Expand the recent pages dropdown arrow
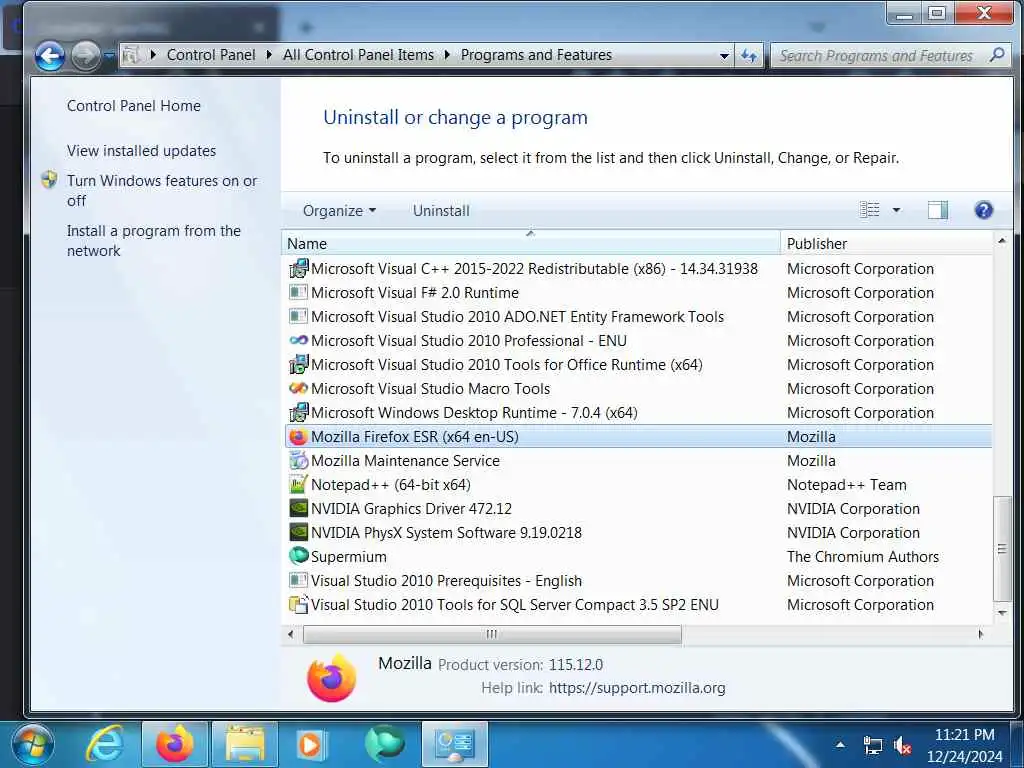The height and width of the screenshot is (768, 1024). (x=110, y=56)
